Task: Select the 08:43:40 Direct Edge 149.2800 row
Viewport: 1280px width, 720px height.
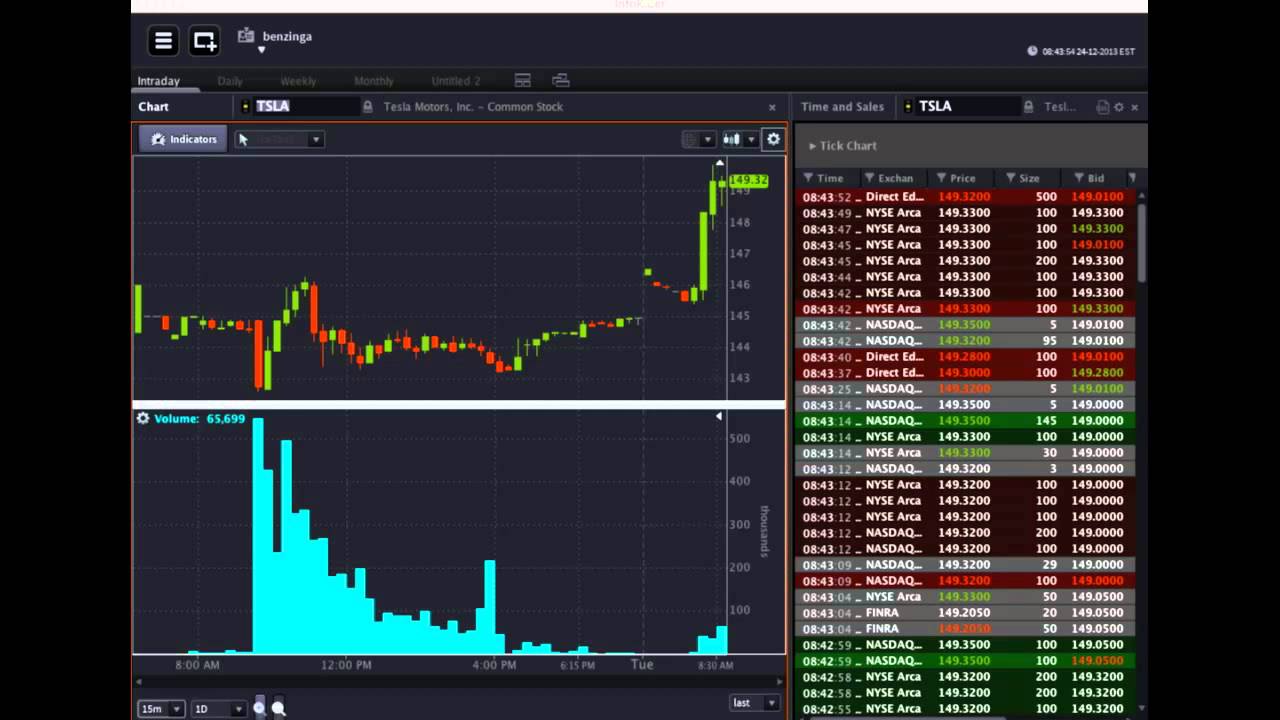Action: tap(966, 357)
